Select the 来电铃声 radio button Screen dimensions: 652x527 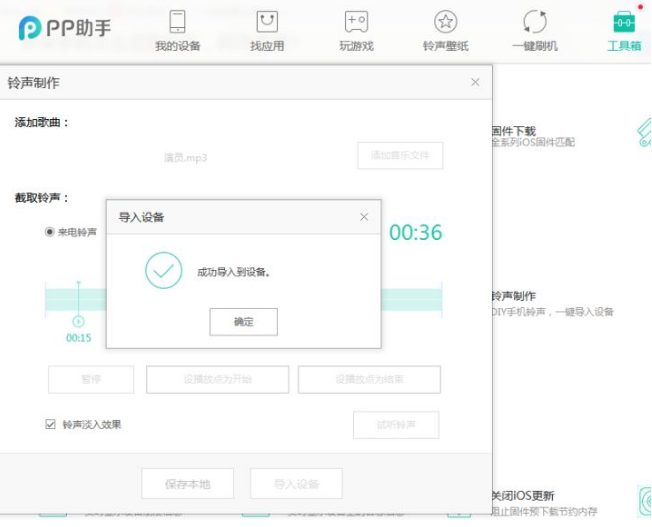click(50, 232)
